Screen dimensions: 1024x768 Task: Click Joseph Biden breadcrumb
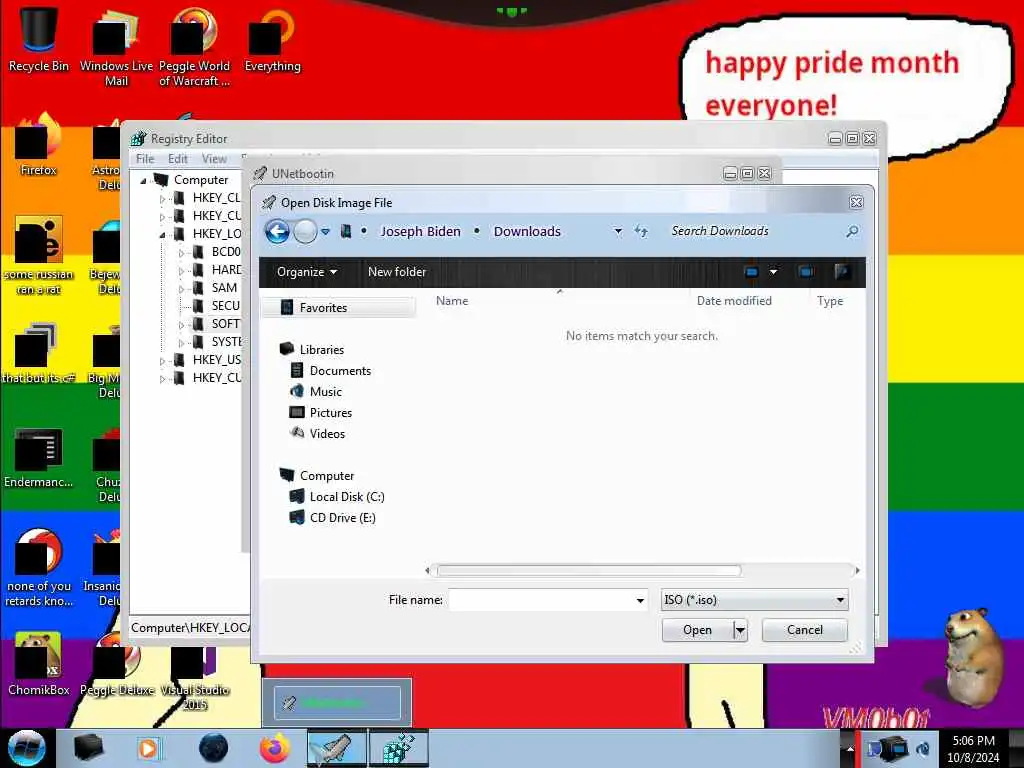(x=420, y=231)
